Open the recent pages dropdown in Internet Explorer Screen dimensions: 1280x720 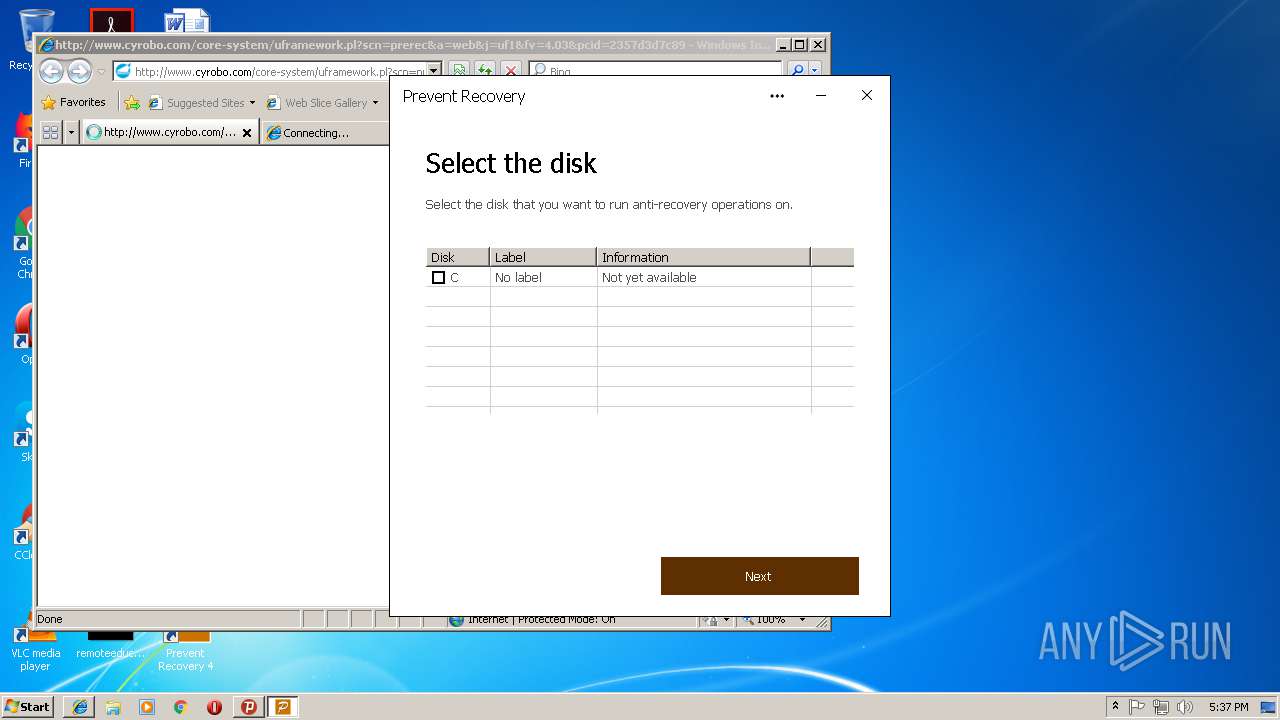(x=101, y=72)
